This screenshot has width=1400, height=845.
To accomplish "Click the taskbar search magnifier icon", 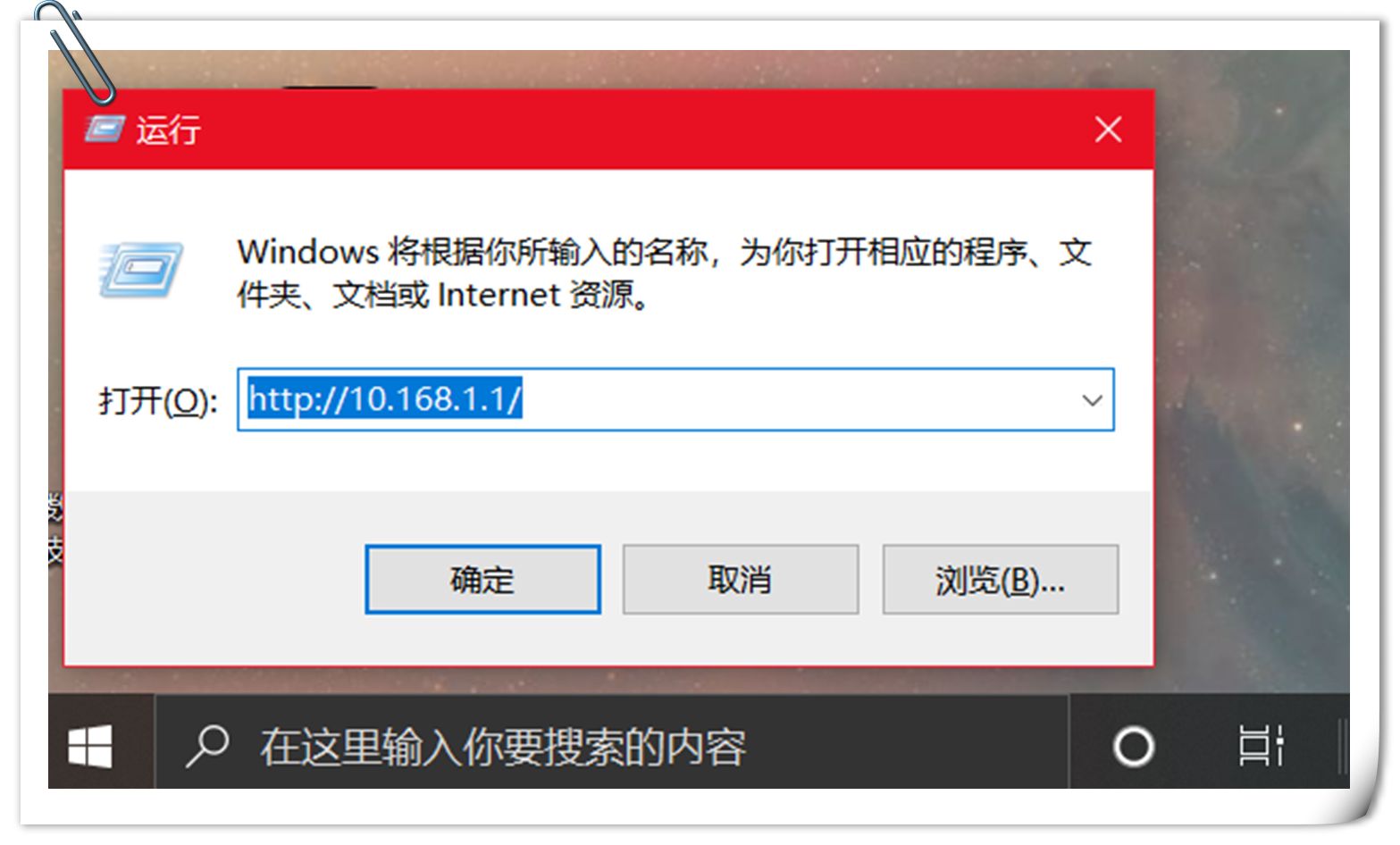I will pyautogui.click(x=206, y=746).
